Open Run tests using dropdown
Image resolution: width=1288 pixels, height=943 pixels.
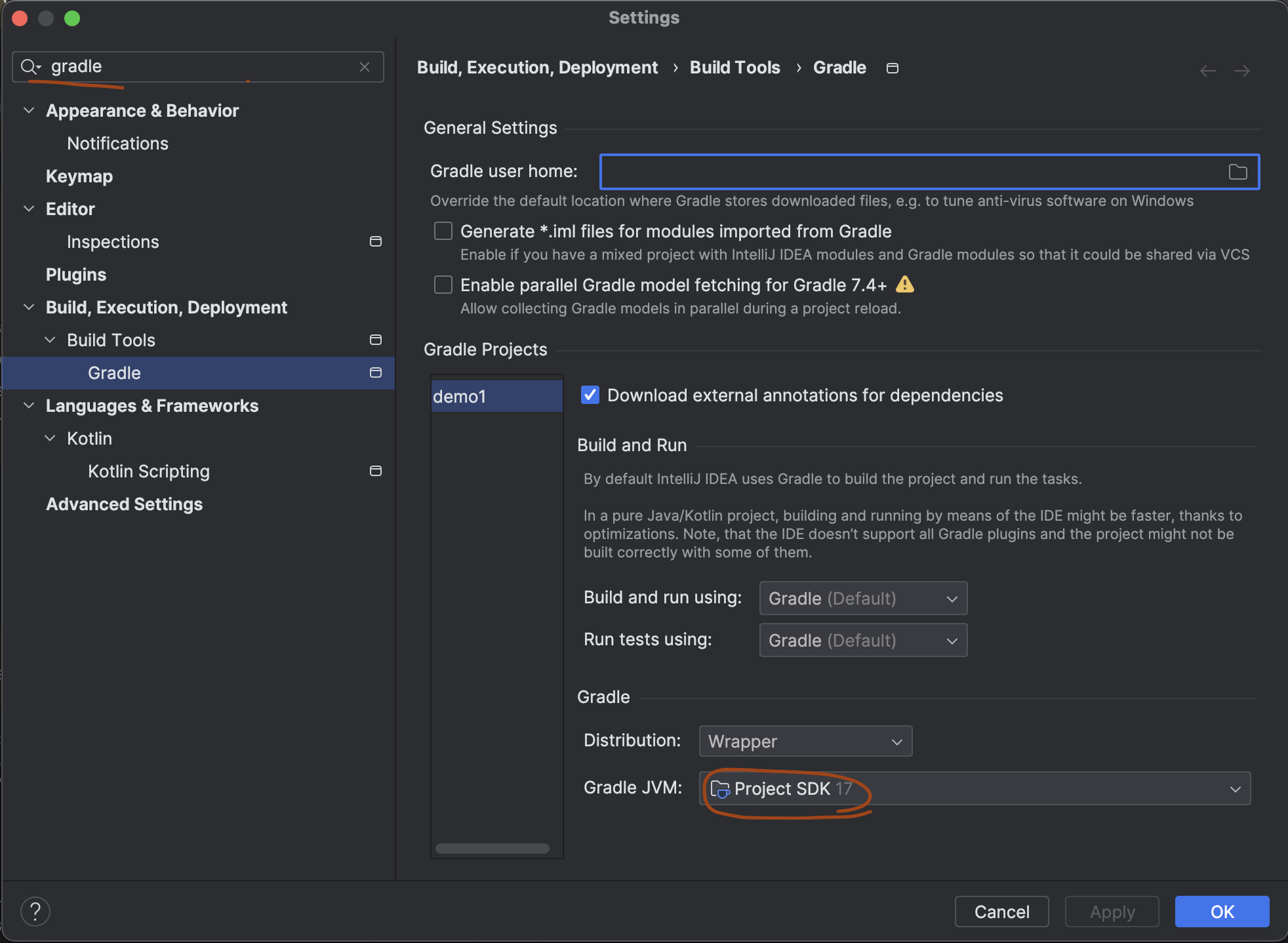pyautogui.click(x=863, y=640)
